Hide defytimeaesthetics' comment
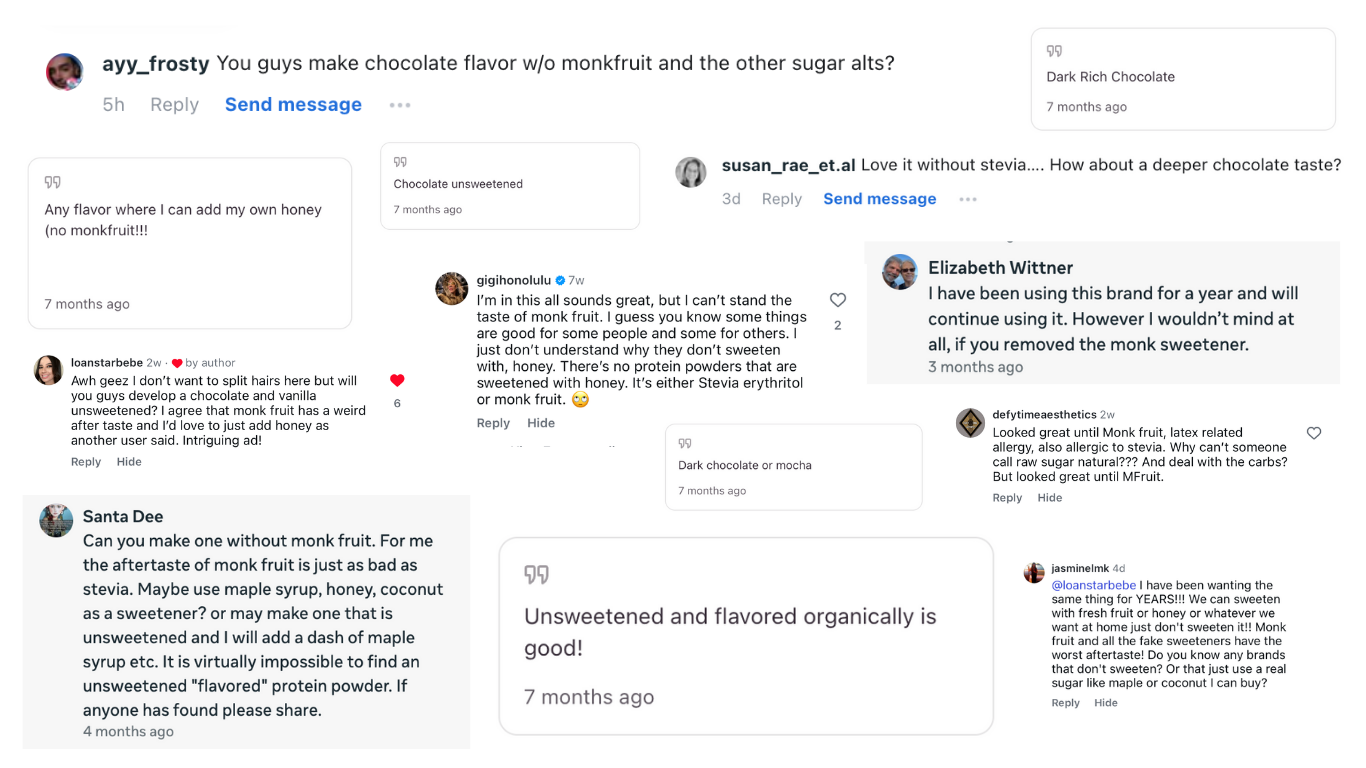The height and width of the screenshot is (768, 1366). 1049,498
